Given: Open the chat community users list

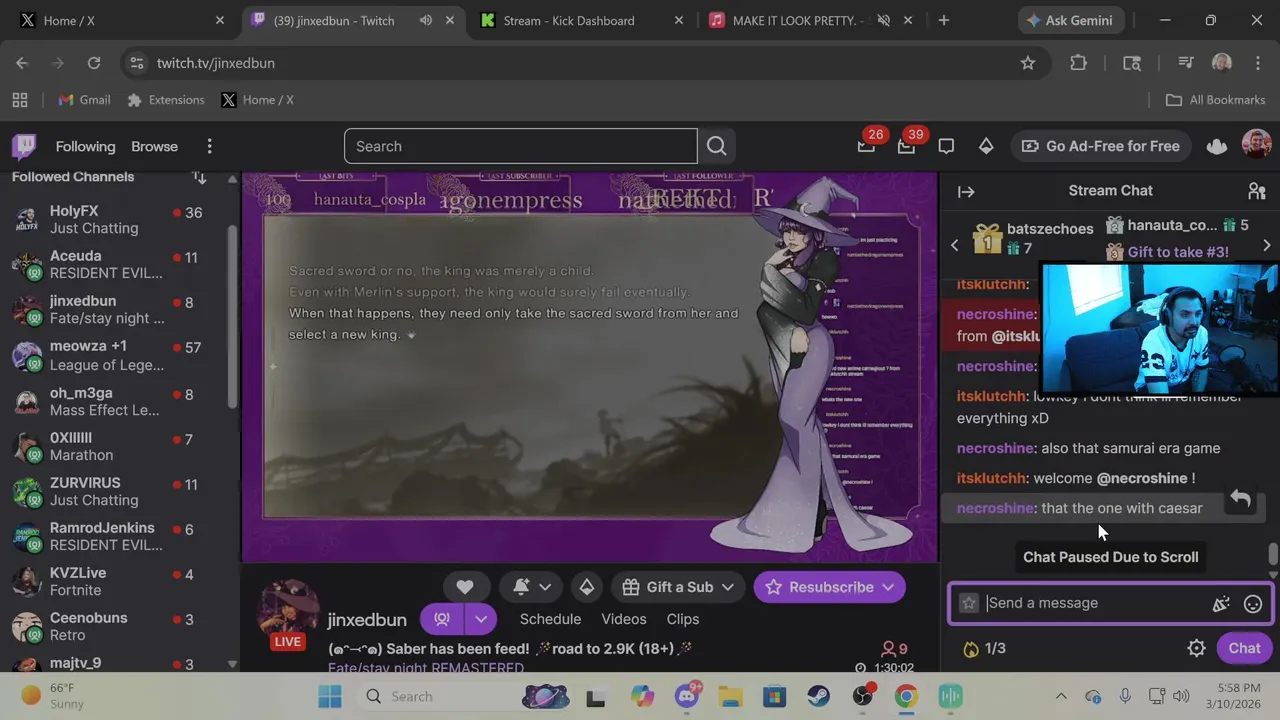Looking at the screenshot, I should (1257, 191).
